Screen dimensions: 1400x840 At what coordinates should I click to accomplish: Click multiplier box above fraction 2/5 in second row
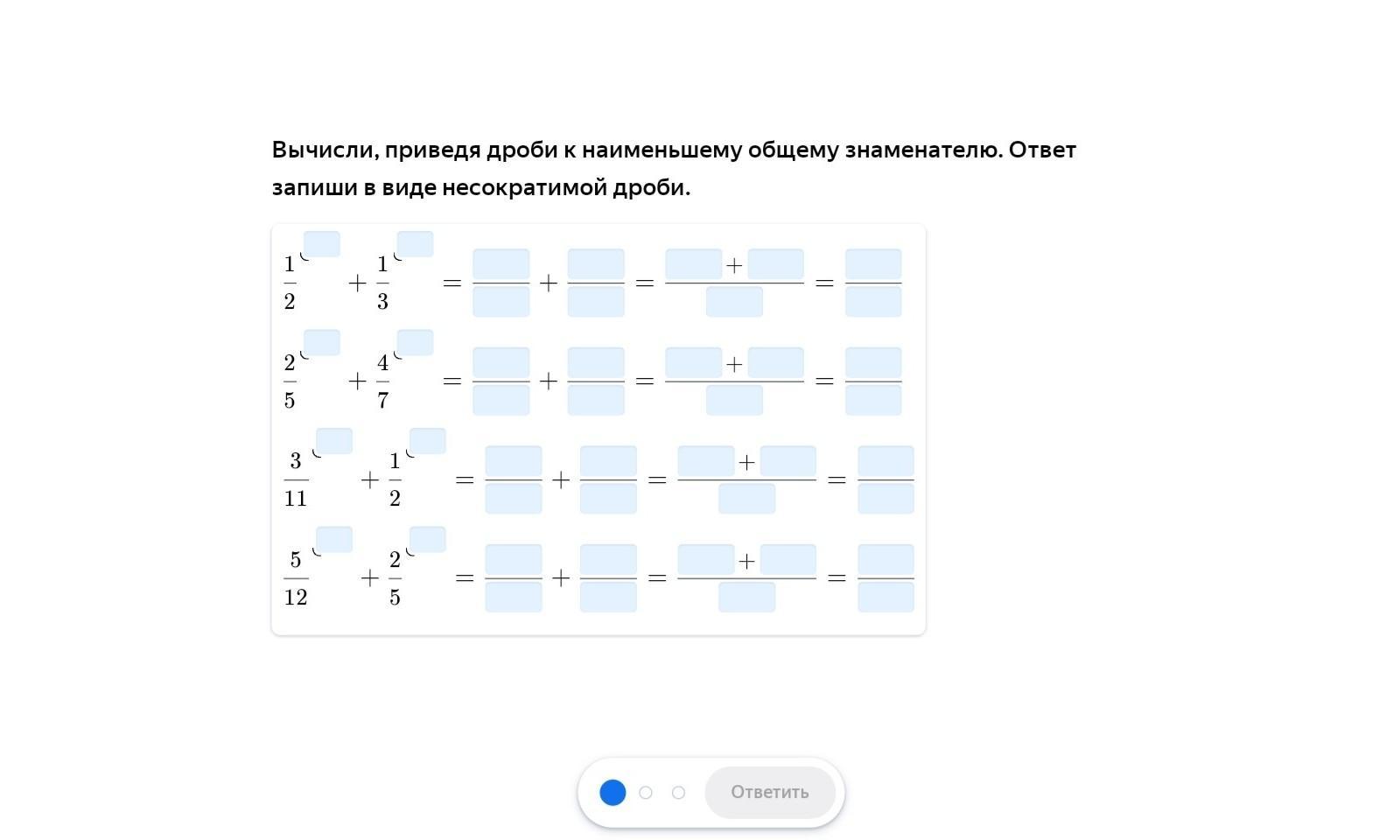pos(322,342)
